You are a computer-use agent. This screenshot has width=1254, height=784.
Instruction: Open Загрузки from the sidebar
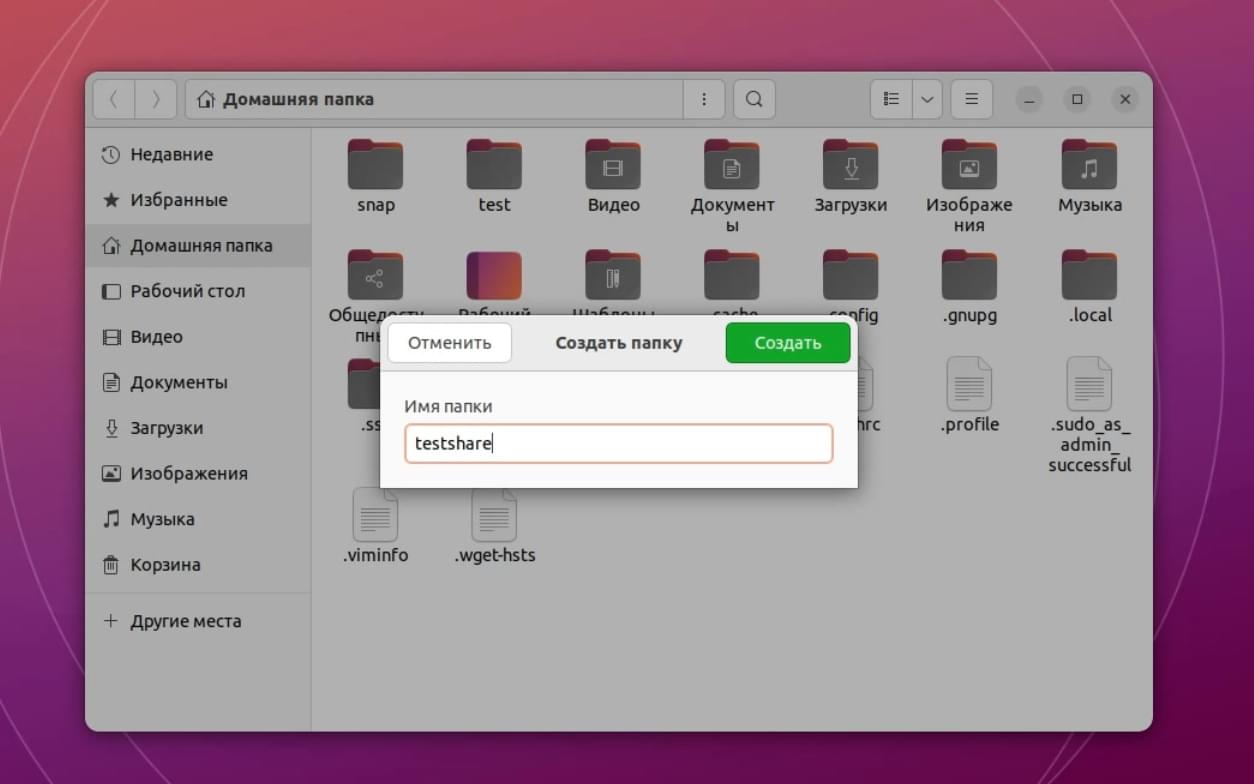[x=198, y=428]
